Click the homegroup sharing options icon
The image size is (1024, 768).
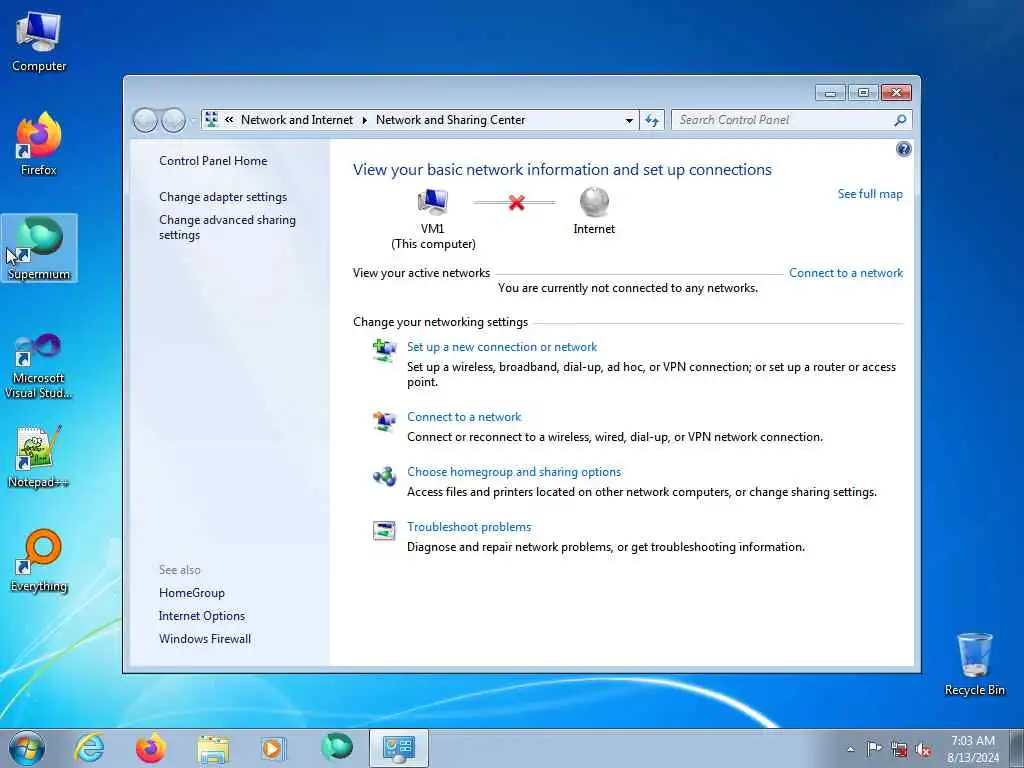tap(384, 476)
